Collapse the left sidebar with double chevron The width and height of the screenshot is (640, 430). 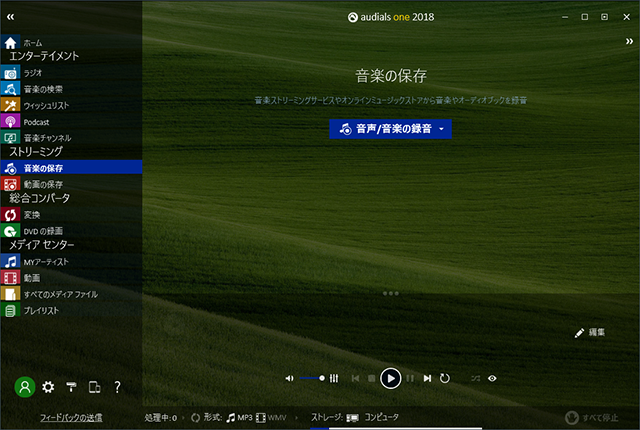pyautogui.click(x=11, y=17)
